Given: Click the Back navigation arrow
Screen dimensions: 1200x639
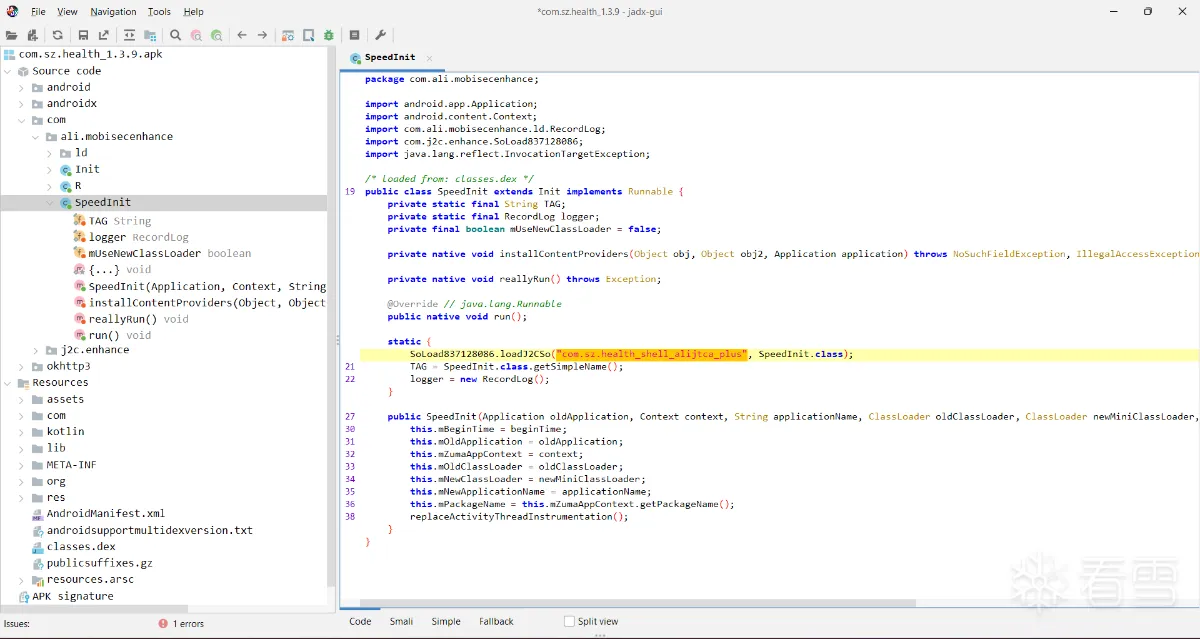Looking at the screenshot, I should pyautogui.click(x=242, y=35).
